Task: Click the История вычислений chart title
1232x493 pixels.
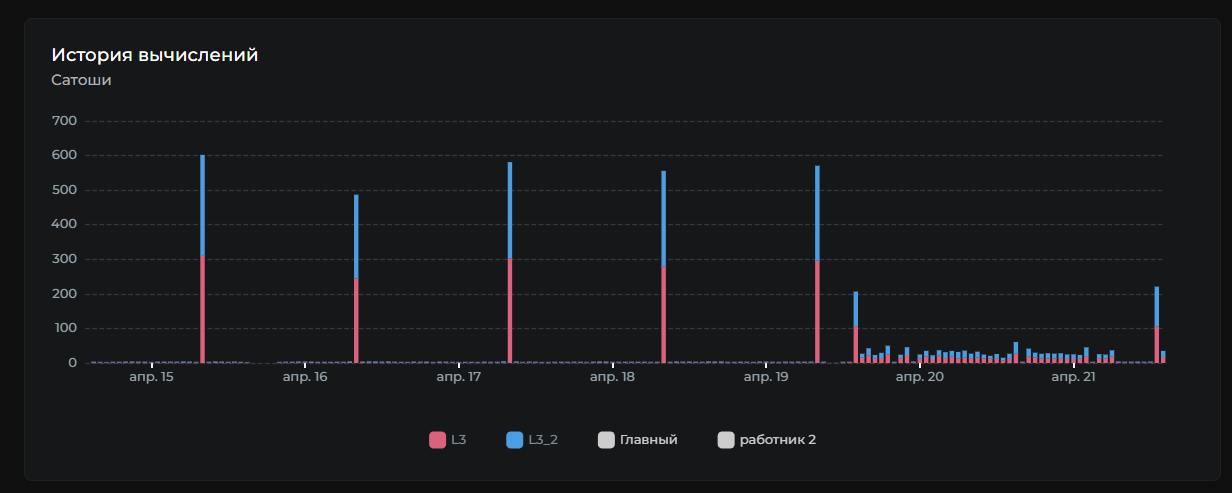Action: (x=155, y=55)
